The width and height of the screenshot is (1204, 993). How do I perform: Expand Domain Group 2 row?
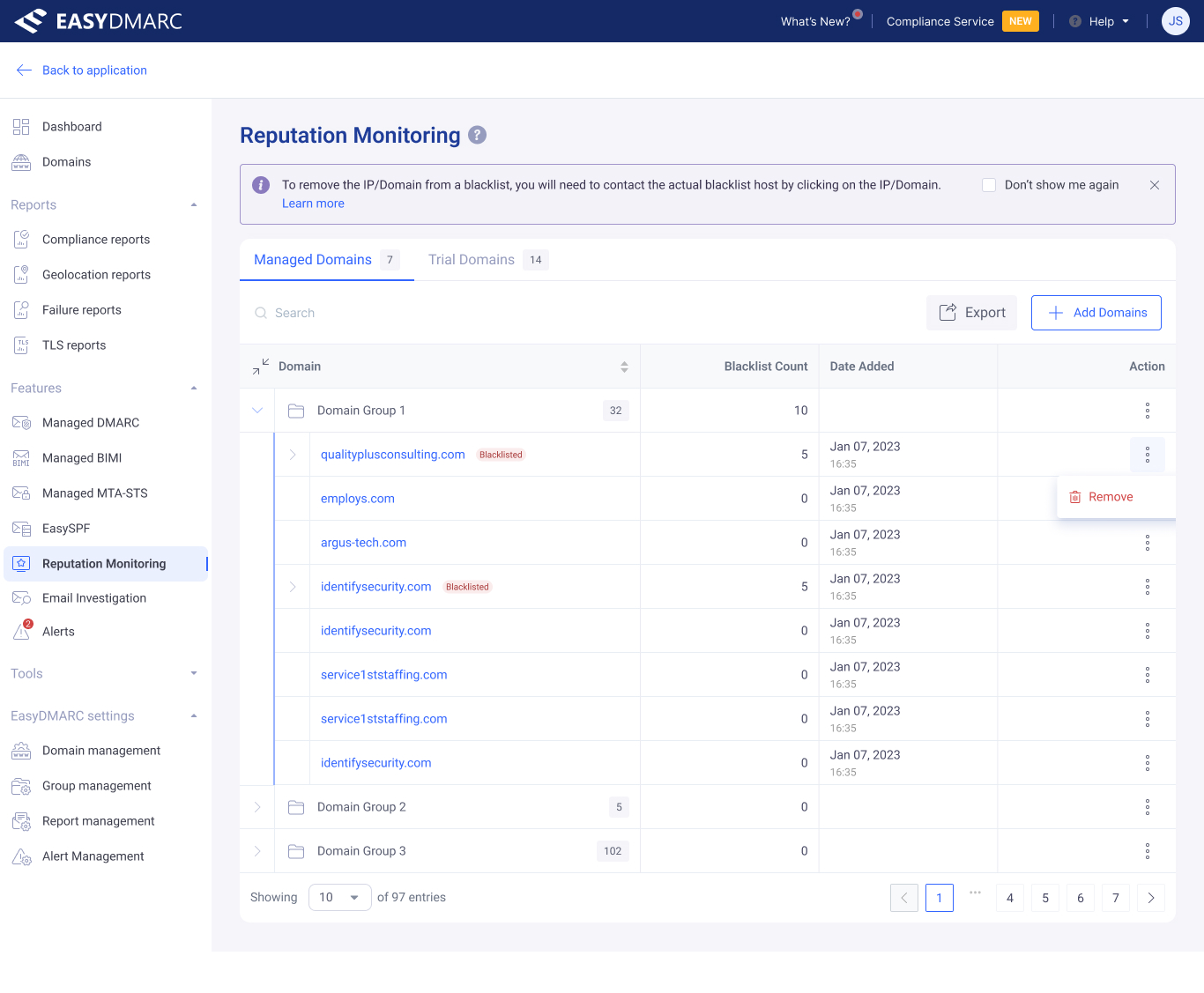257,807
